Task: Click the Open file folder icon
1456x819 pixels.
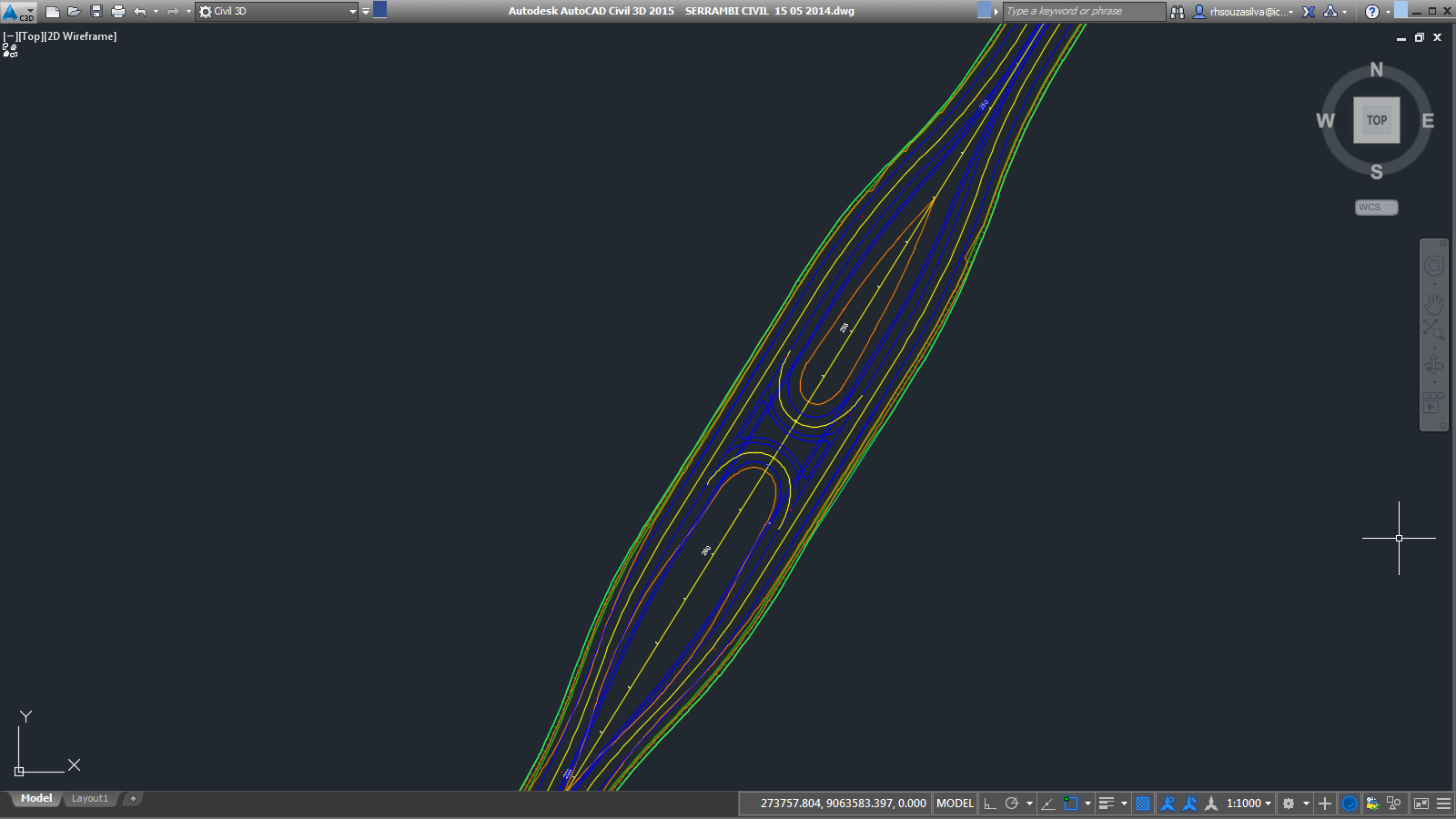Action: pos(75,12)
